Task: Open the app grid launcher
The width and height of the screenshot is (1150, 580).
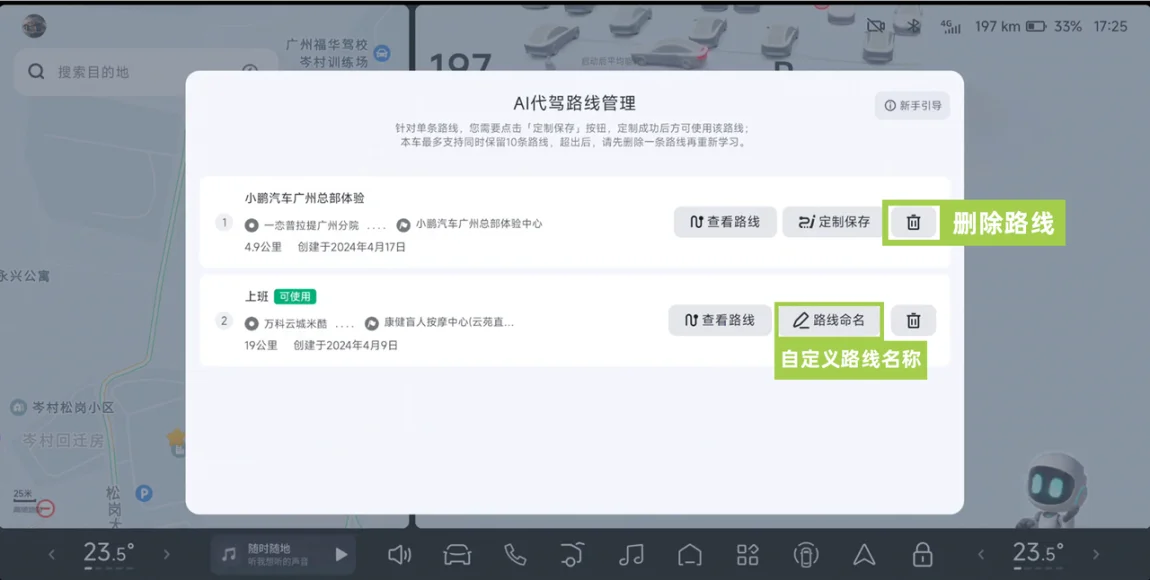Action: coord(747,555)
